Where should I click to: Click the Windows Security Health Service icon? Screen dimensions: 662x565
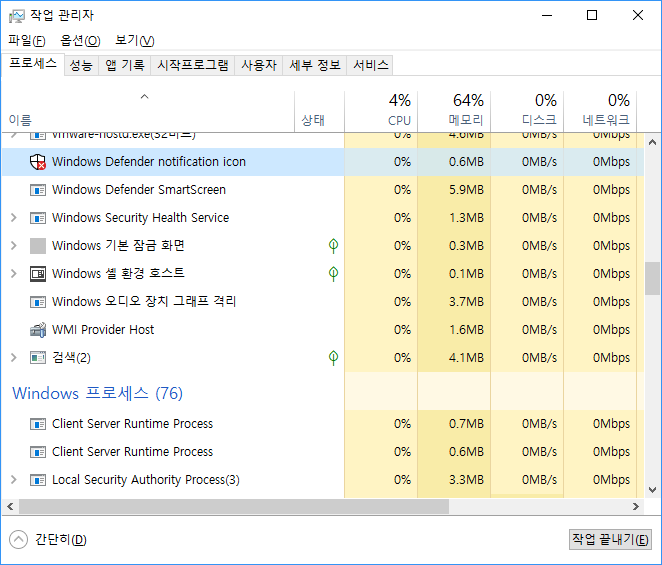(x=38, y=218)
